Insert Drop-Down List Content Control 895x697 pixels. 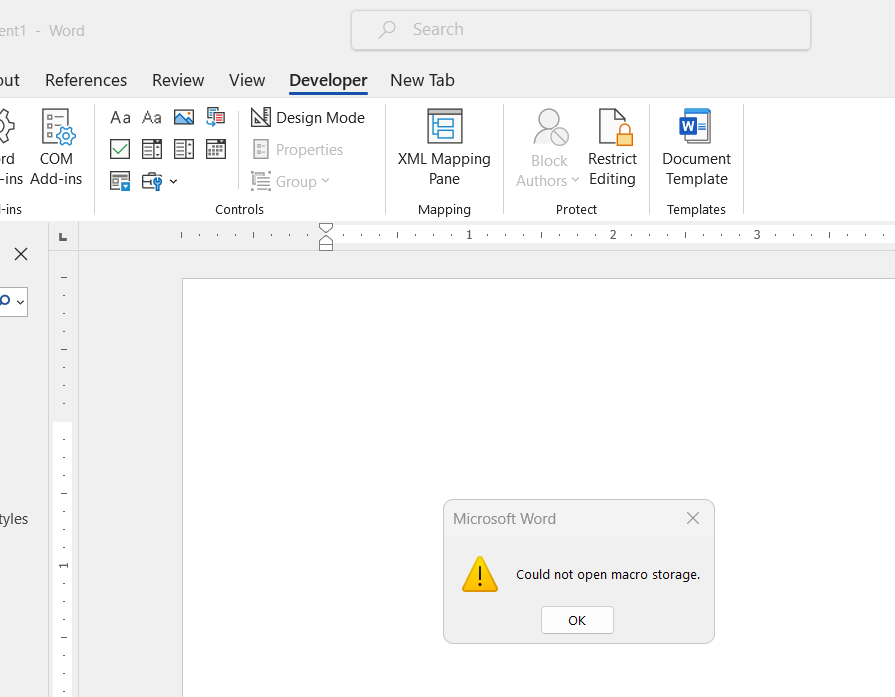tap(184, 150)
